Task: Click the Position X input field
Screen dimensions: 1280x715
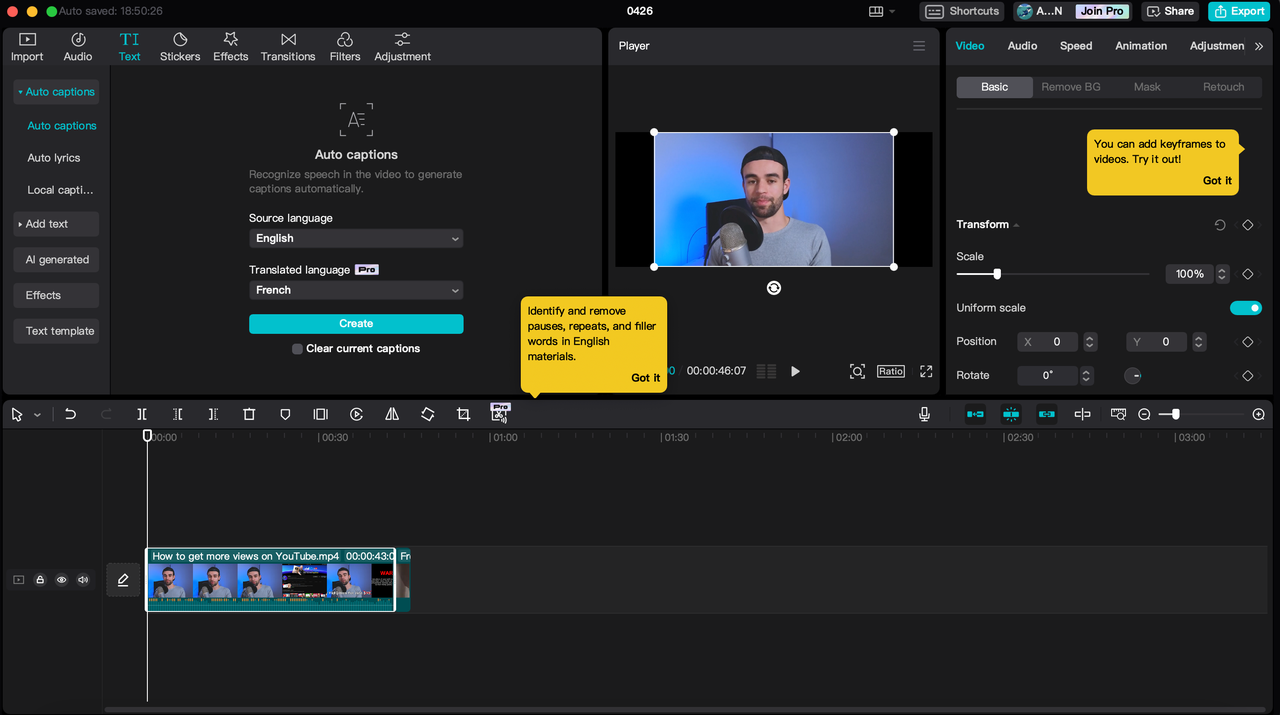Action: point(1046,342)
